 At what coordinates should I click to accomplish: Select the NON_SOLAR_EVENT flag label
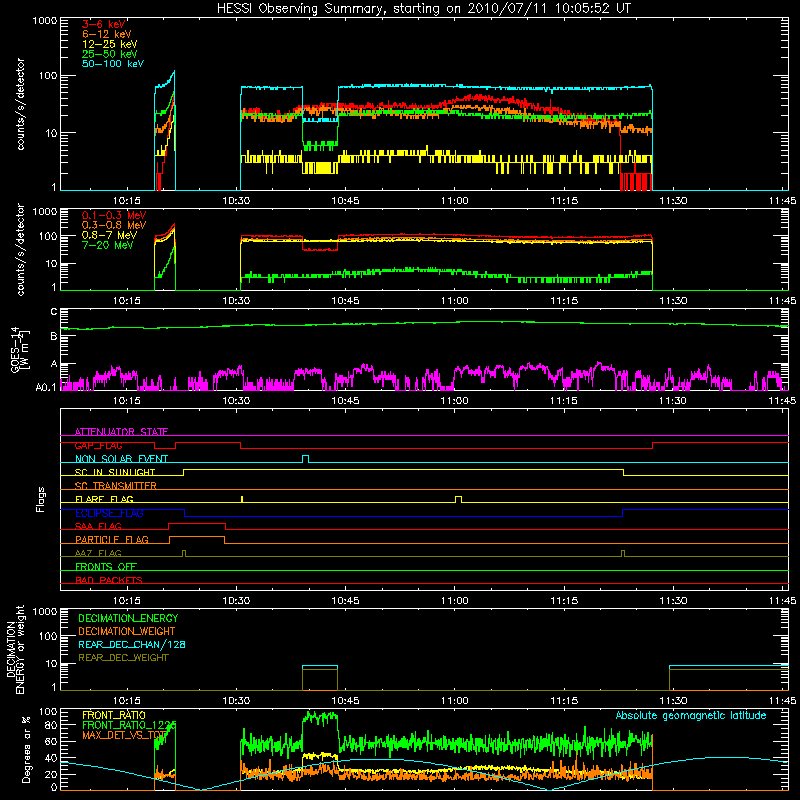coord(121,459)
